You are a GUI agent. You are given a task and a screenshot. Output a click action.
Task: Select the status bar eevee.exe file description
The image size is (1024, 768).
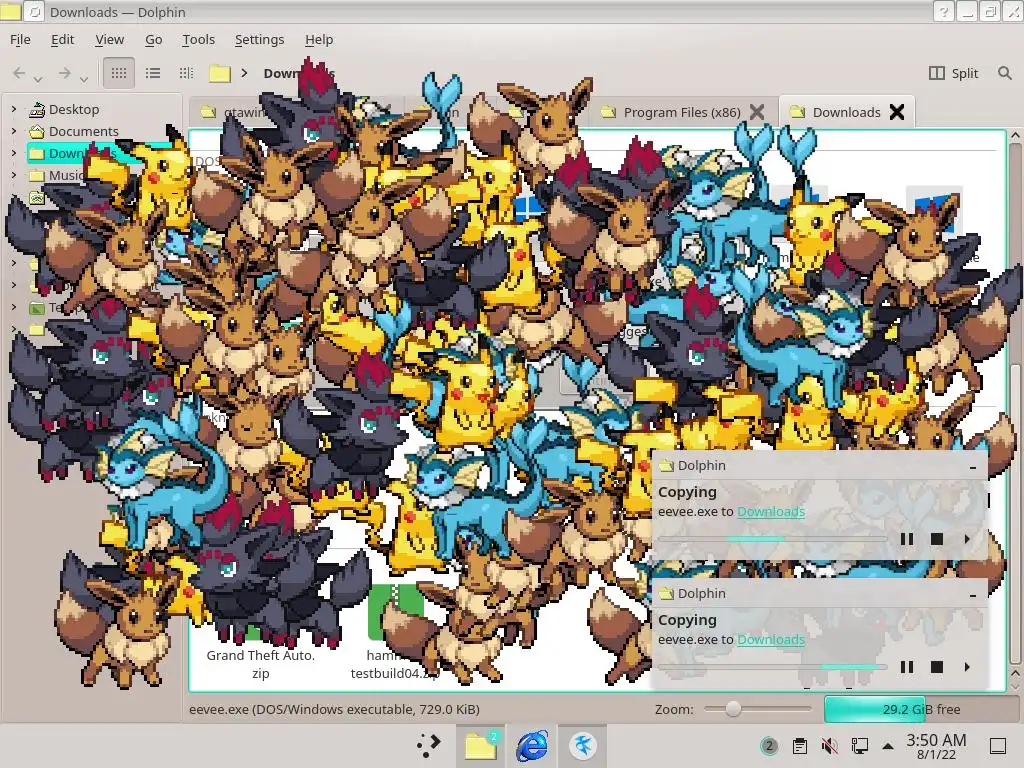coord(334,709)
